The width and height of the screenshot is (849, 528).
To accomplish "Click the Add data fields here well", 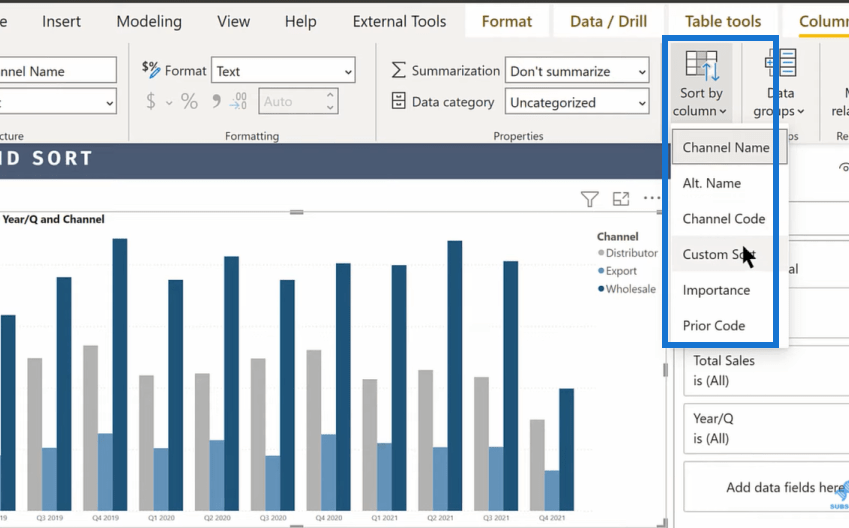I will [766, 487].
